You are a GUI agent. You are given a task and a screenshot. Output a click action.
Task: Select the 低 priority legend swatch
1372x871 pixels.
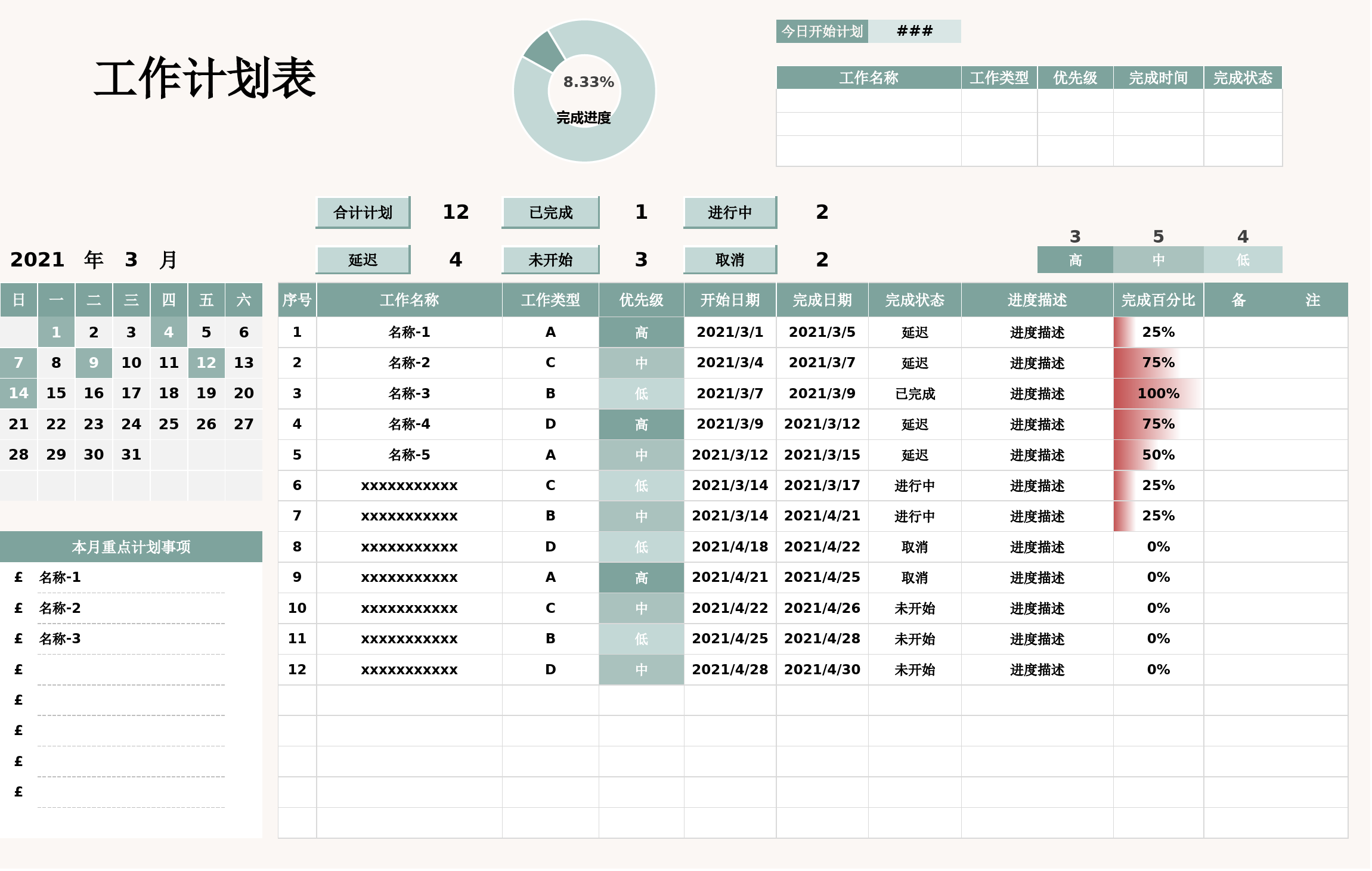(1243, 260)
